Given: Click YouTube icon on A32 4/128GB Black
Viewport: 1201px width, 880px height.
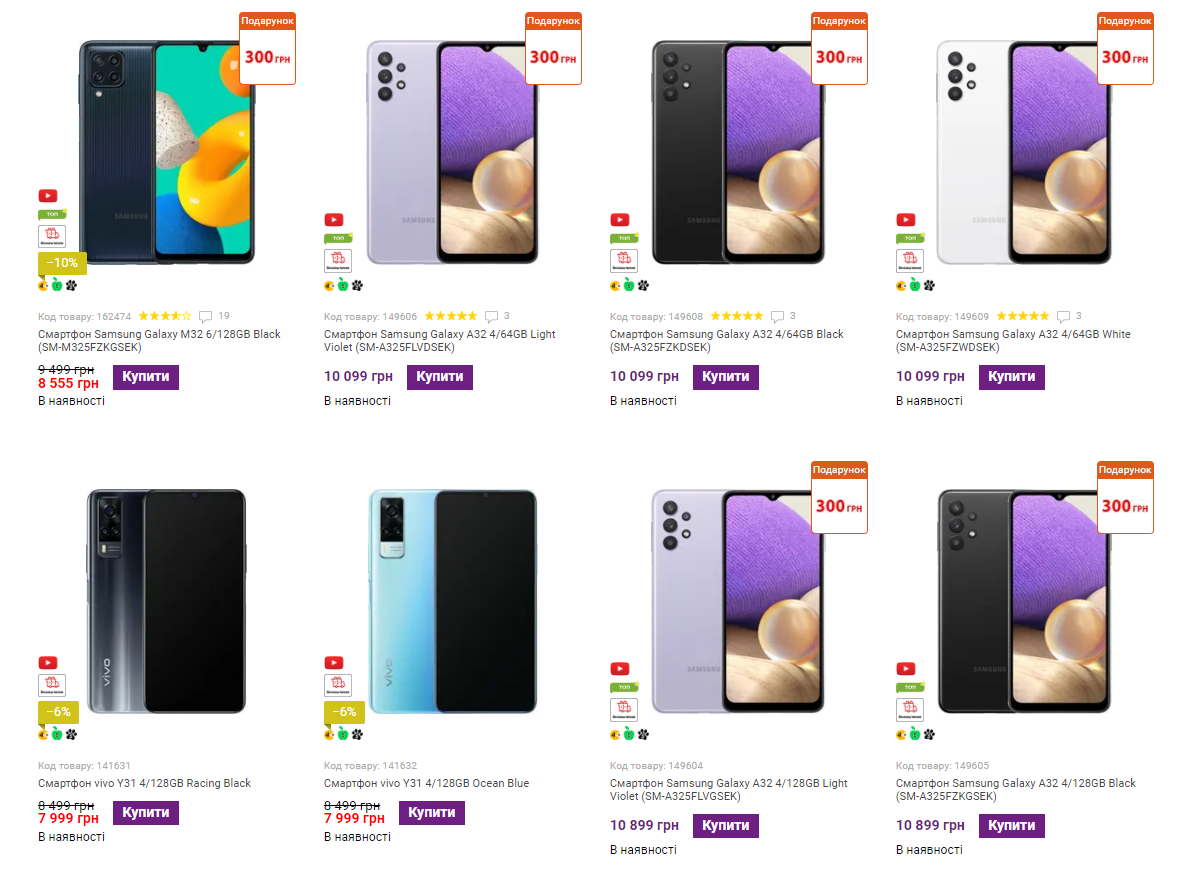Looking at the screenshot, I should point(906,669).
